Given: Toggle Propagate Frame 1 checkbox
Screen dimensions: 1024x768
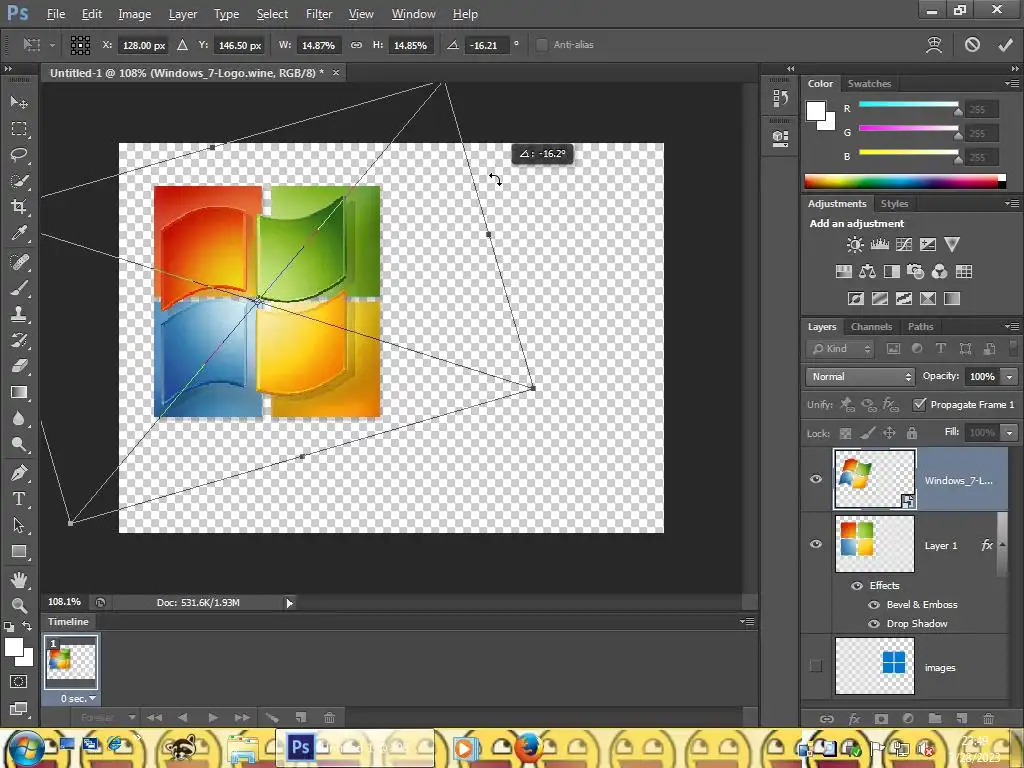Looking at the screenshot, I should [x=920, y=404].
